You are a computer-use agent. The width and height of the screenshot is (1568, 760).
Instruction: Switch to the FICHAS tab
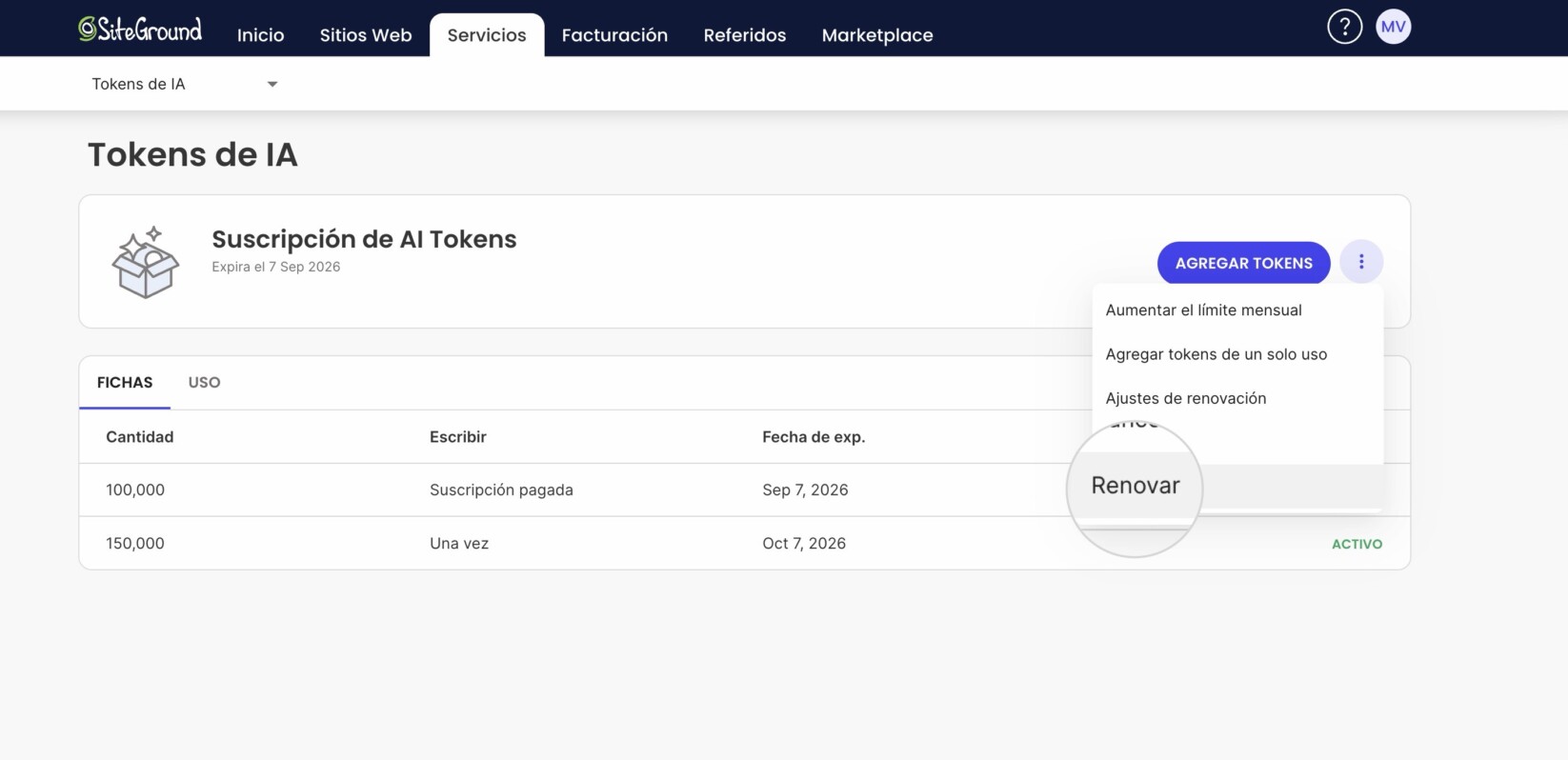(125, 382)
